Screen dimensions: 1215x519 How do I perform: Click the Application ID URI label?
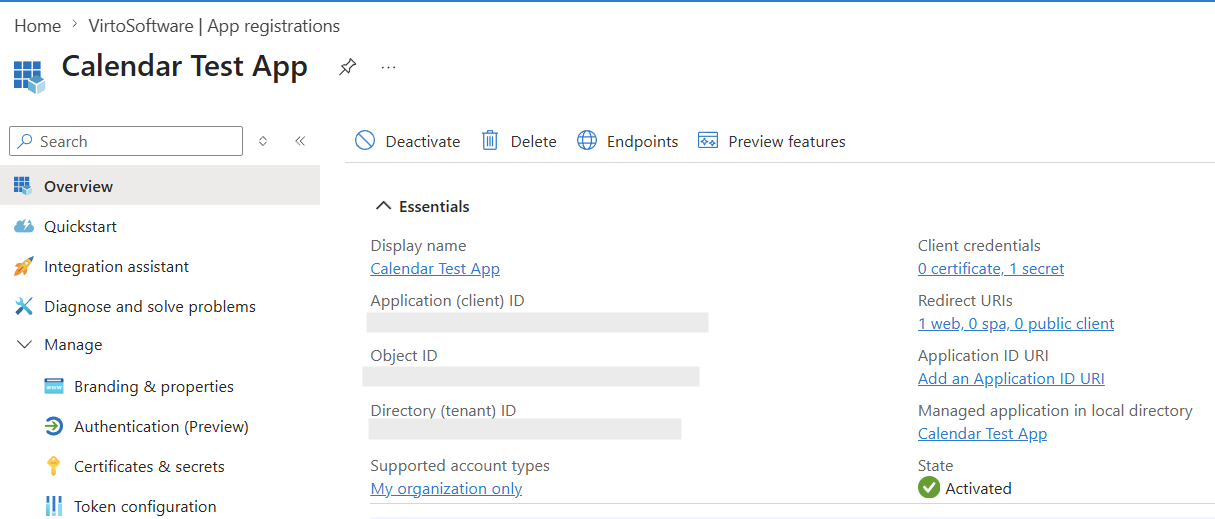tap(983, 355)
